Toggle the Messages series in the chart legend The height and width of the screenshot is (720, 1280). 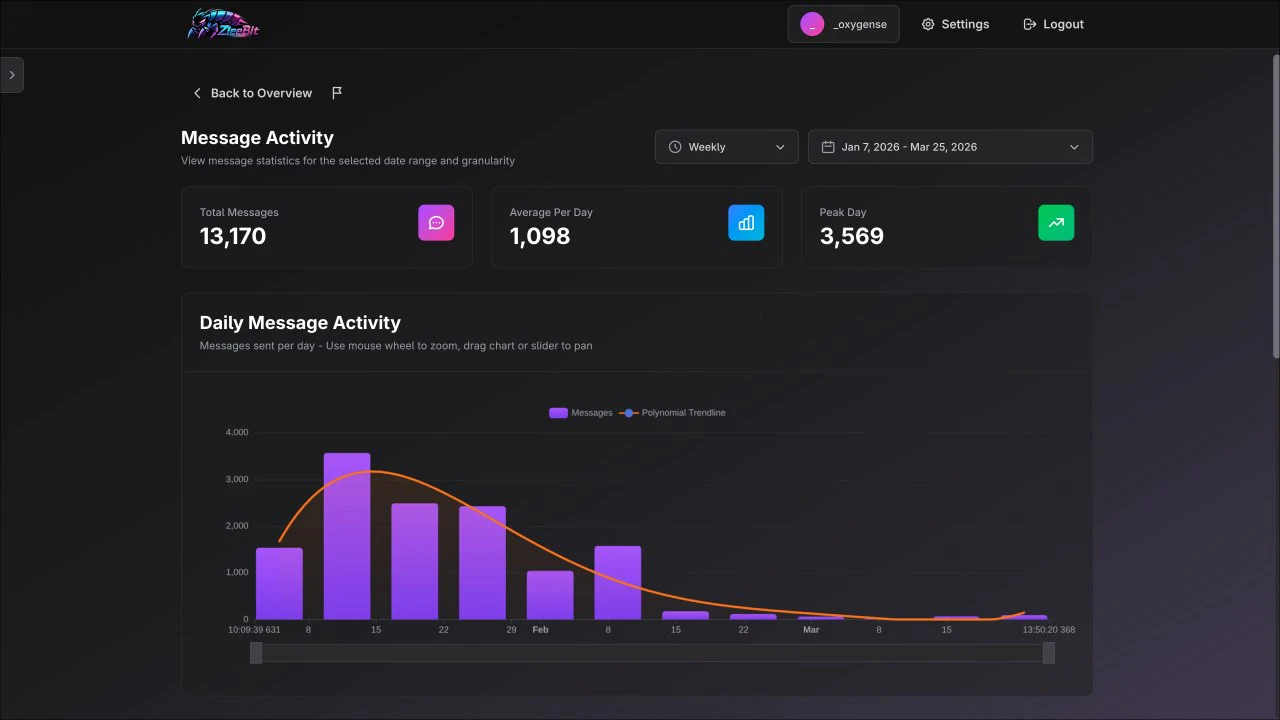tap(580, 412)
